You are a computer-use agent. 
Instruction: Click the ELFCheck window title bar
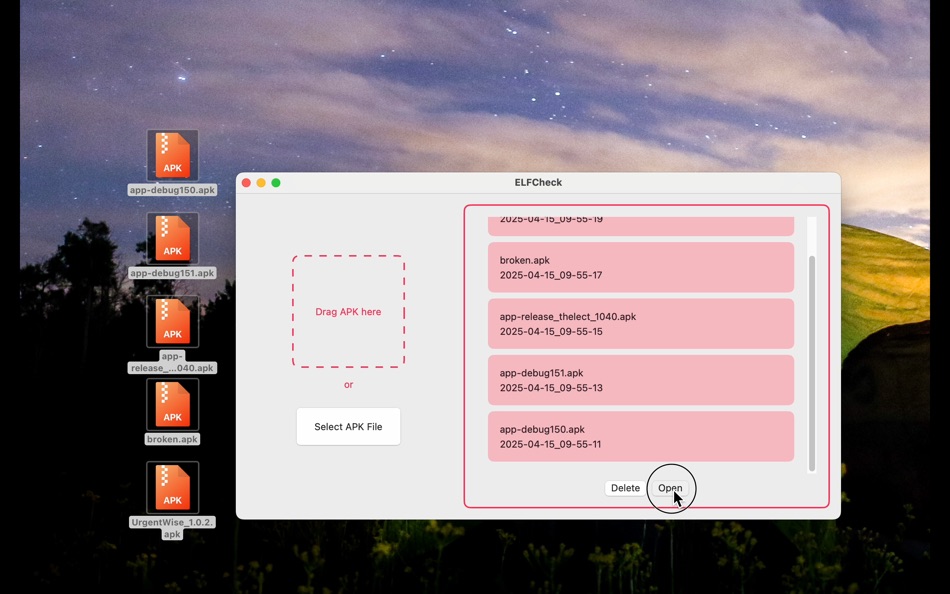pos(540,182)
